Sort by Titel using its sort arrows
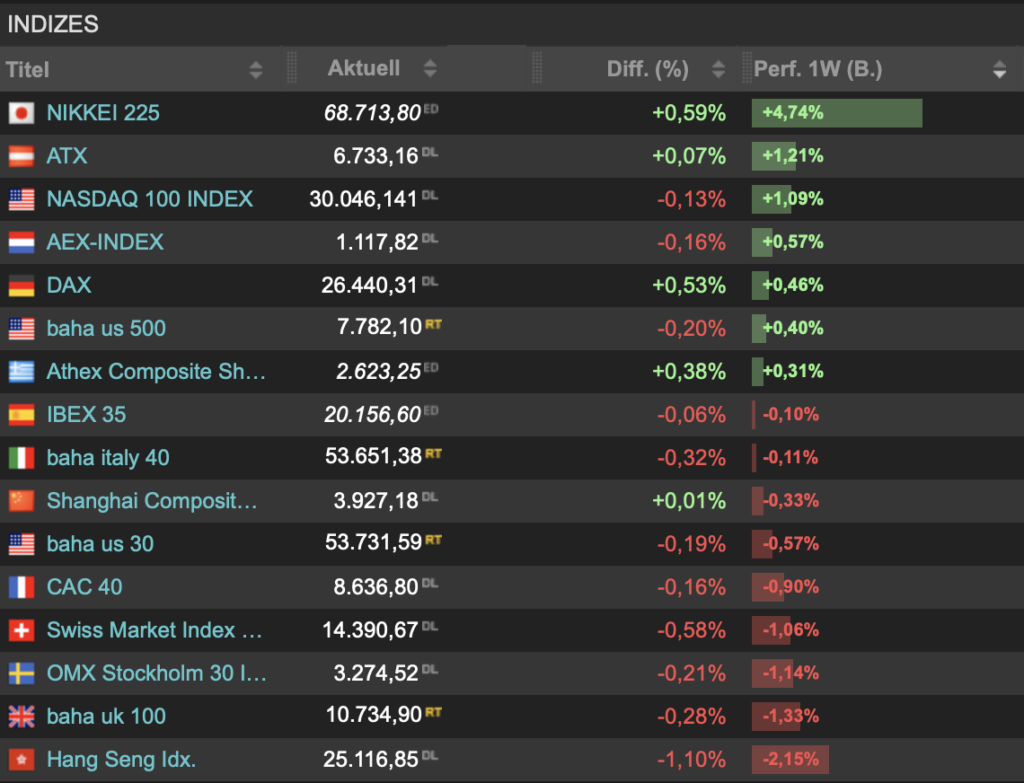1024x783 pixels. point(256,70)
